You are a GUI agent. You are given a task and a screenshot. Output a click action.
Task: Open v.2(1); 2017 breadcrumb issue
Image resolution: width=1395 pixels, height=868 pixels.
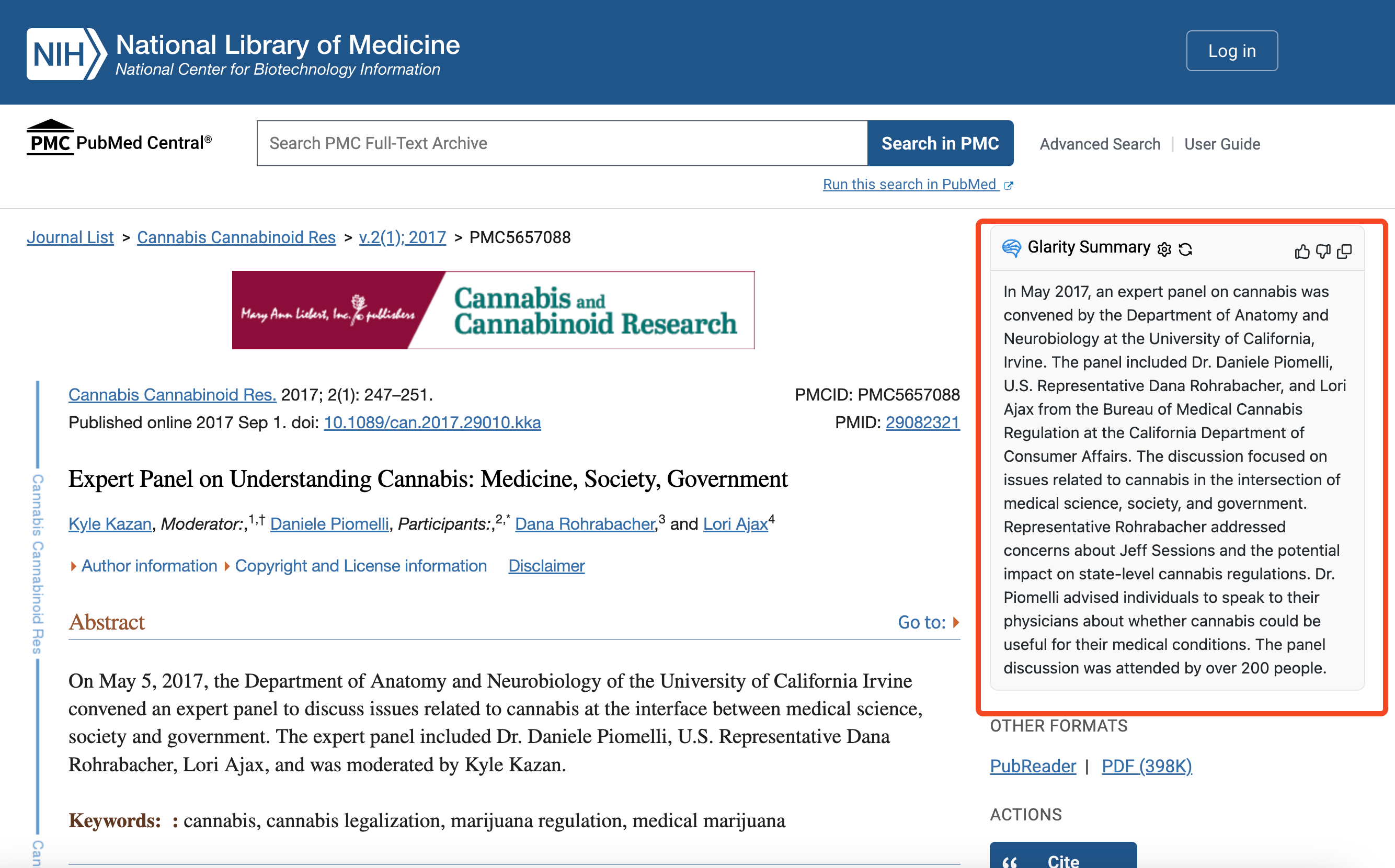coord(402,237)
